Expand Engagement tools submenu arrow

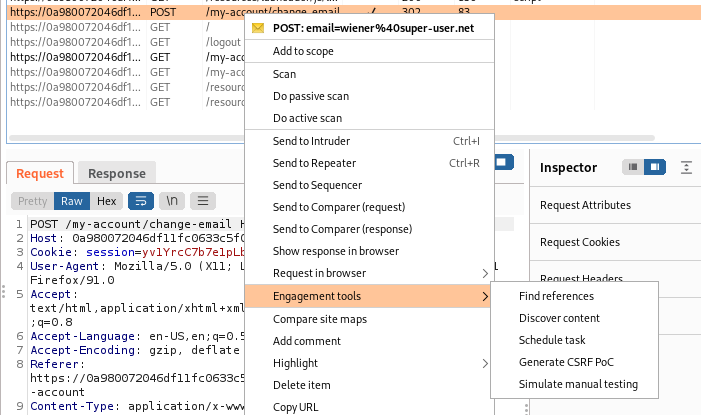tap(486, 296)
